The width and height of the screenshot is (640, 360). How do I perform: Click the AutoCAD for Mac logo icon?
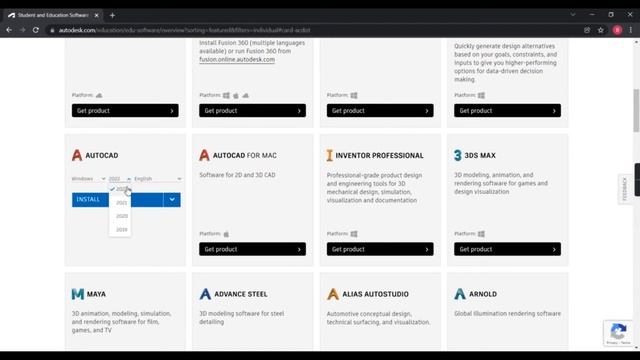coord(204,156)
